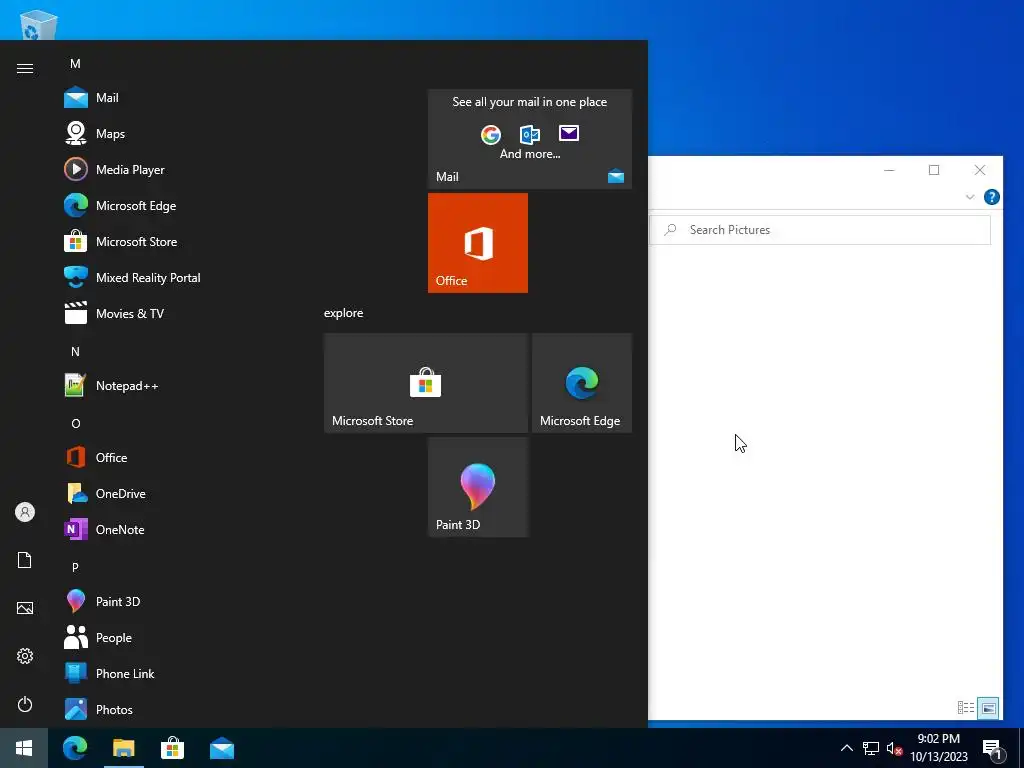The width and height of the screenshot is (1024, 768).
Task: Click the Search Pictures field in Explorer
Action: coord(820,230)
